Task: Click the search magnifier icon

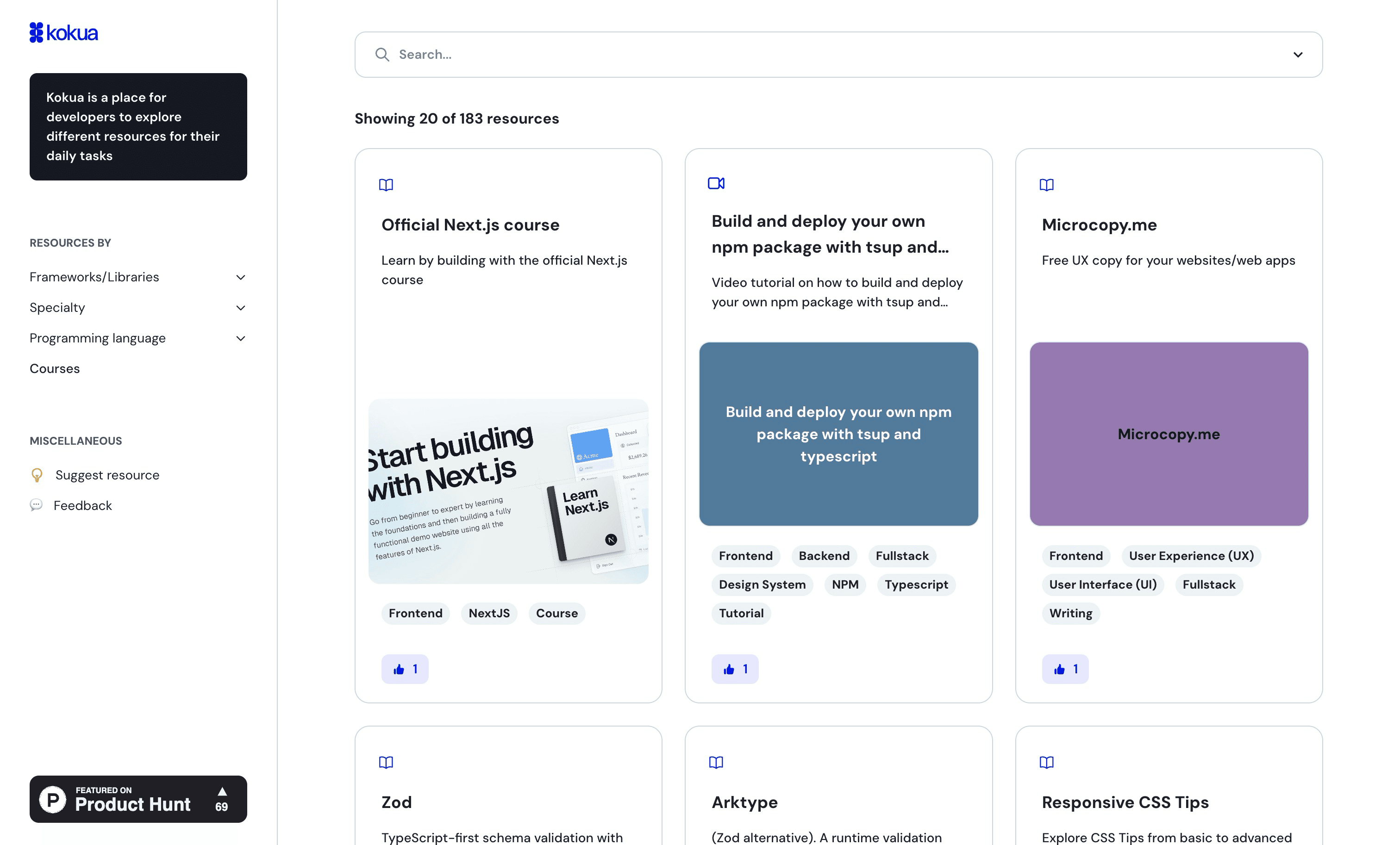Action: (x=382, y=55)
